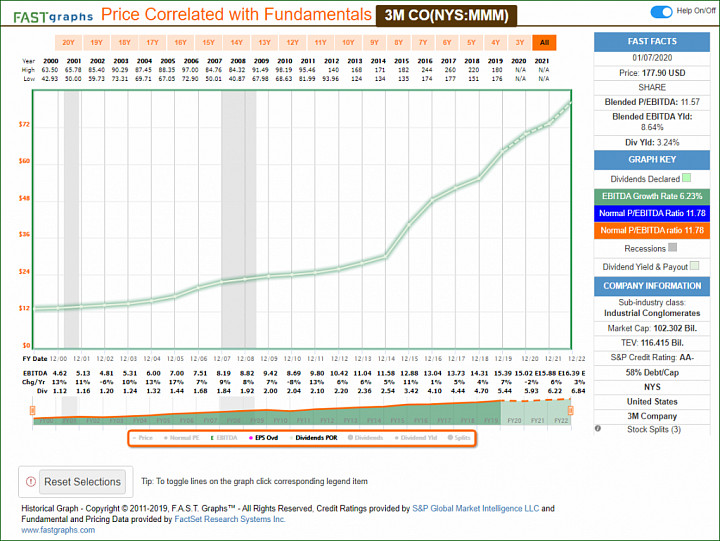Toggle the Normal PE legend item

point(182,438)
